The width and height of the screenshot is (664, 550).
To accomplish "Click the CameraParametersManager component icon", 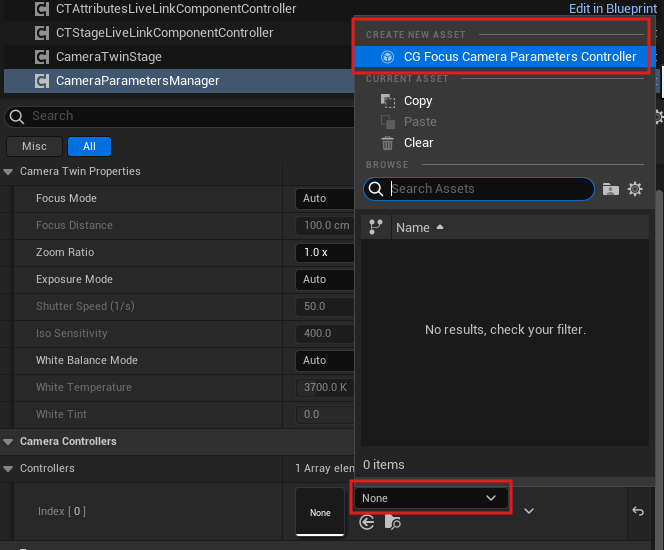I will 42,80.
